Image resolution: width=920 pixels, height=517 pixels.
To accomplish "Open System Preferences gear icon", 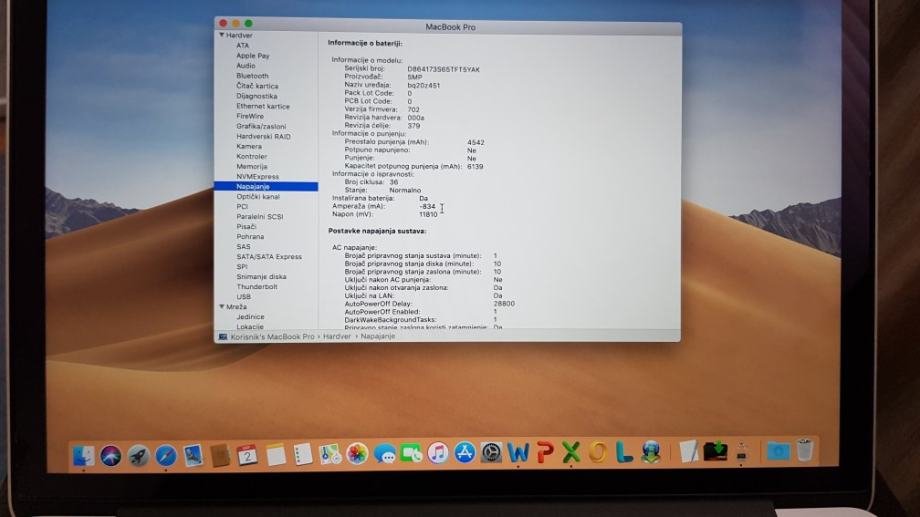I will click(x=492, y=452).
